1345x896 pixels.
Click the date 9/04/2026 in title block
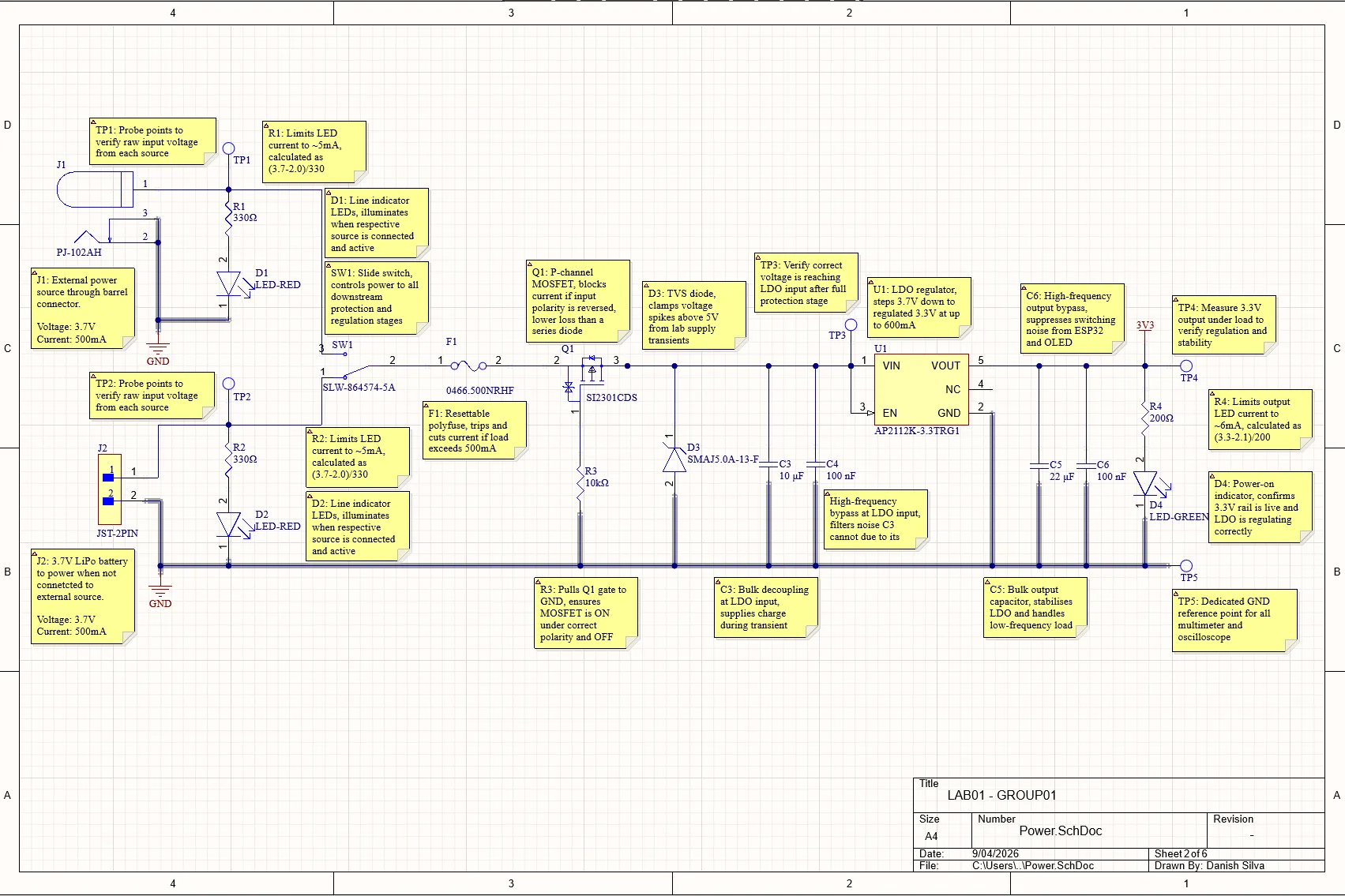(995, 853)
